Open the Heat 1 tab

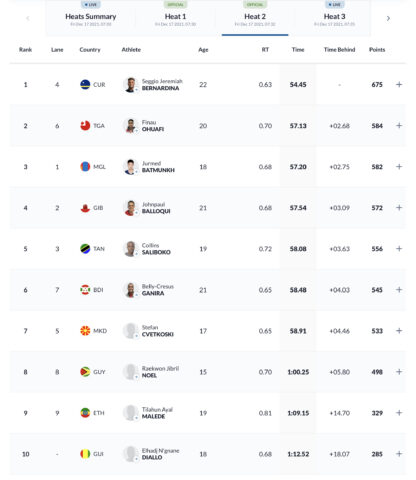click(x=175, y=17)
